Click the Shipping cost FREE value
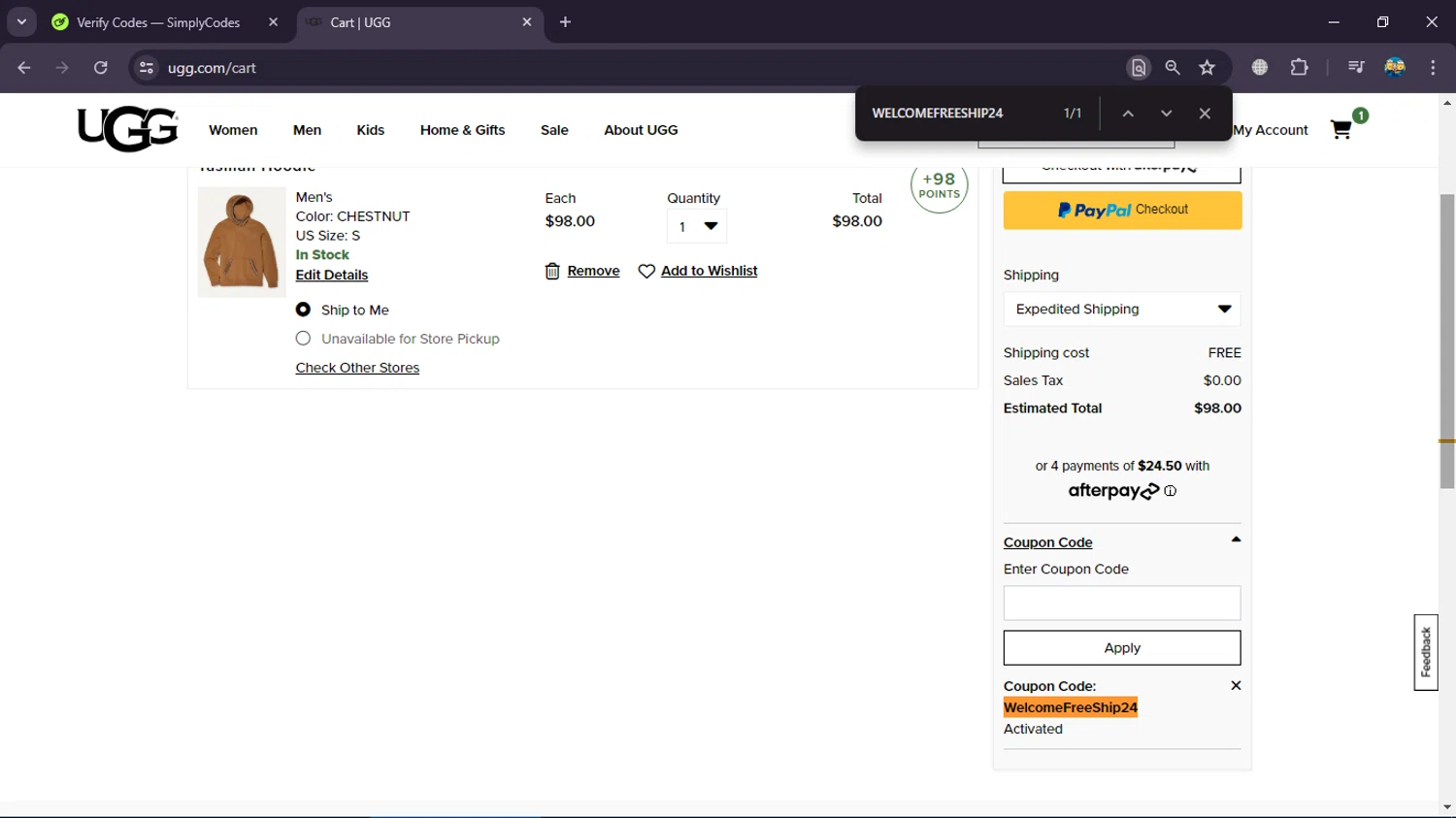1456x818 pixels. 1225,353
